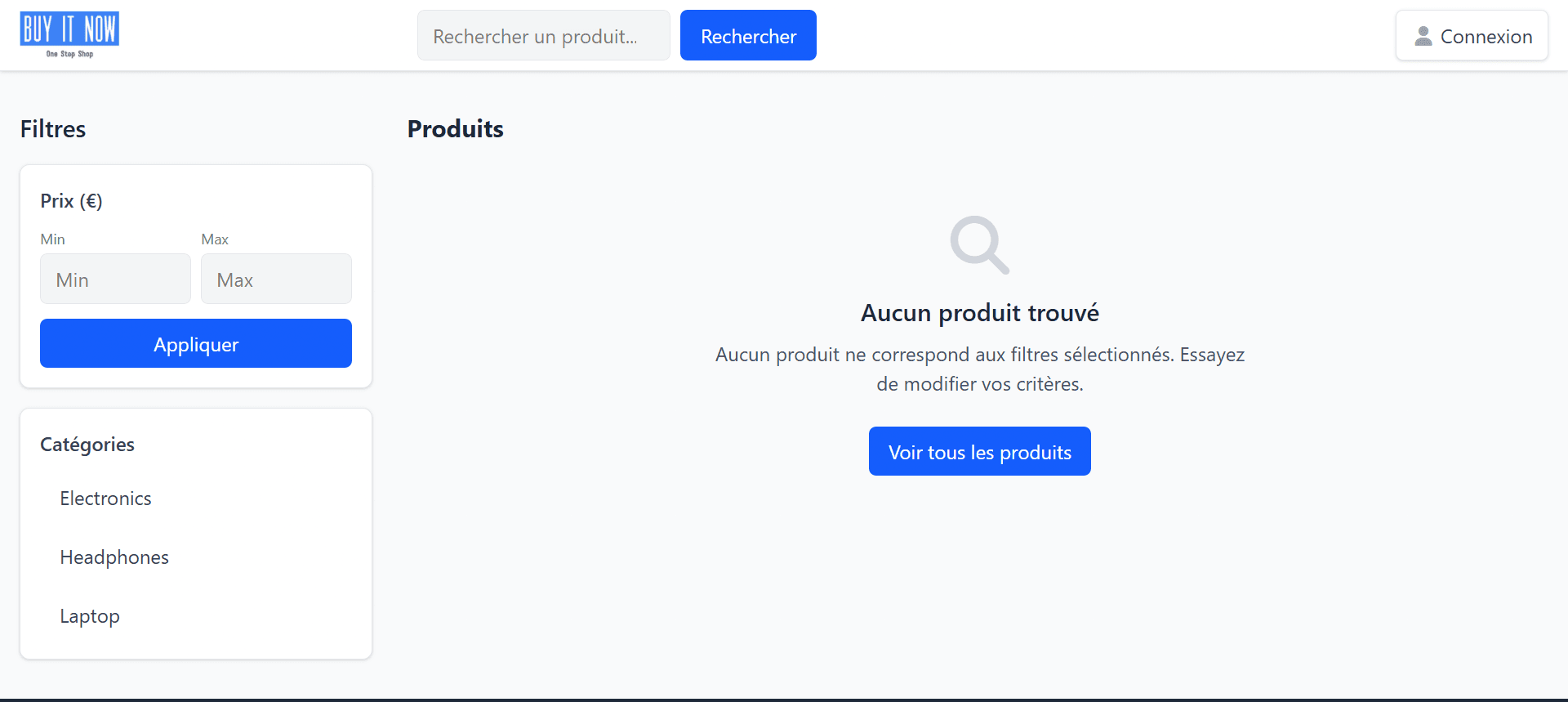Apply the price filter with Appliquer
This screenshot has width=1568, height=702.
pyautogui.click(x=196, y=344)
